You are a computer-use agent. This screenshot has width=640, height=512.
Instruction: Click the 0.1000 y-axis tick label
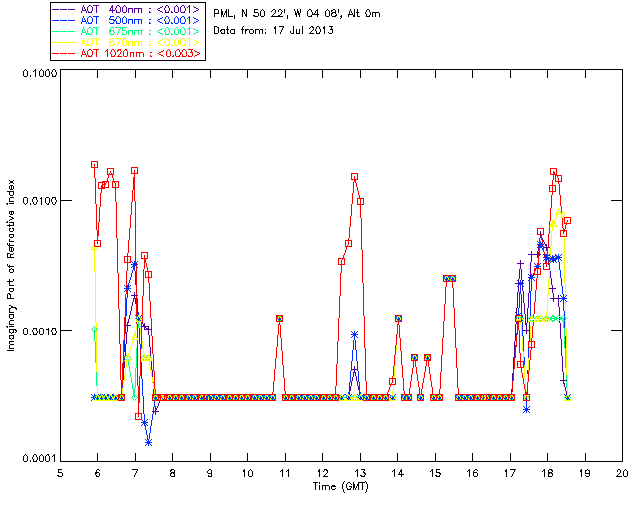(39, 73)
